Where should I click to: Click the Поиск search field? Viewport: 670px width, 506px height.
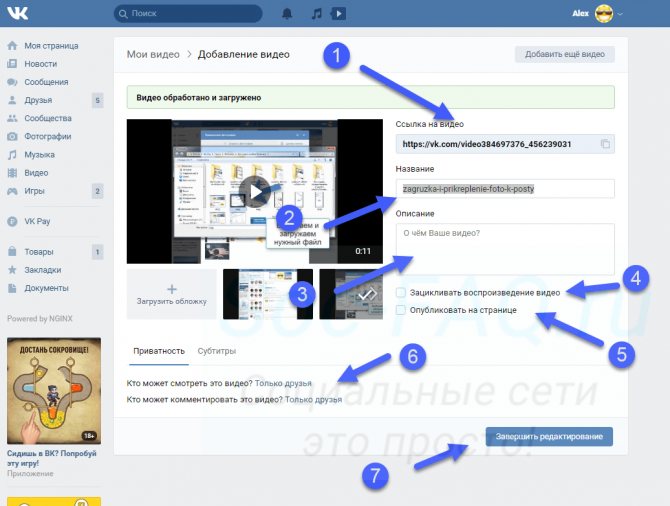[x=188, y=14]
